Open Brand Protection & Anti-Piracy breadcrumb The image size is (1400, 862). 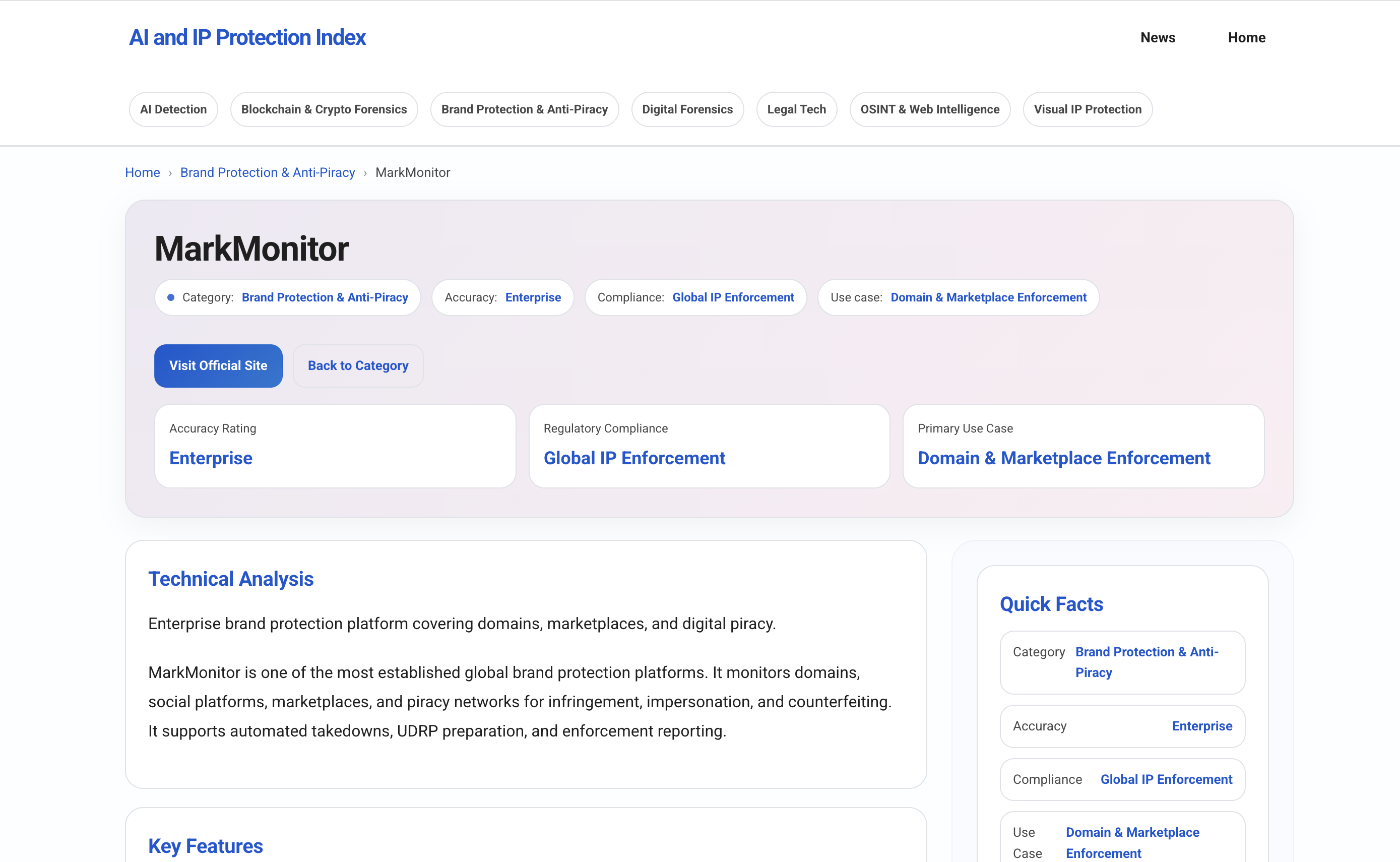coord(267,172)
